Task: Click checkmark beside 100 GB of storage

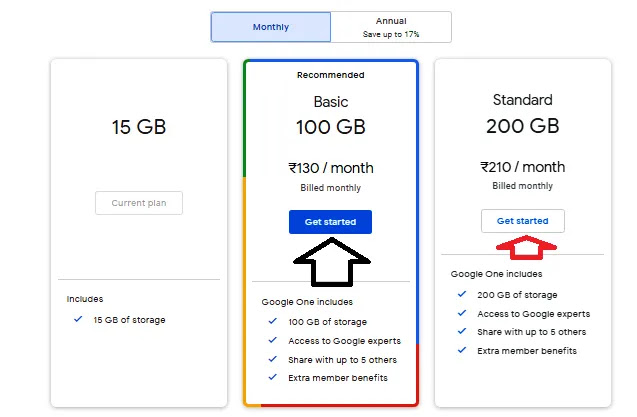Action: (273, 321)
